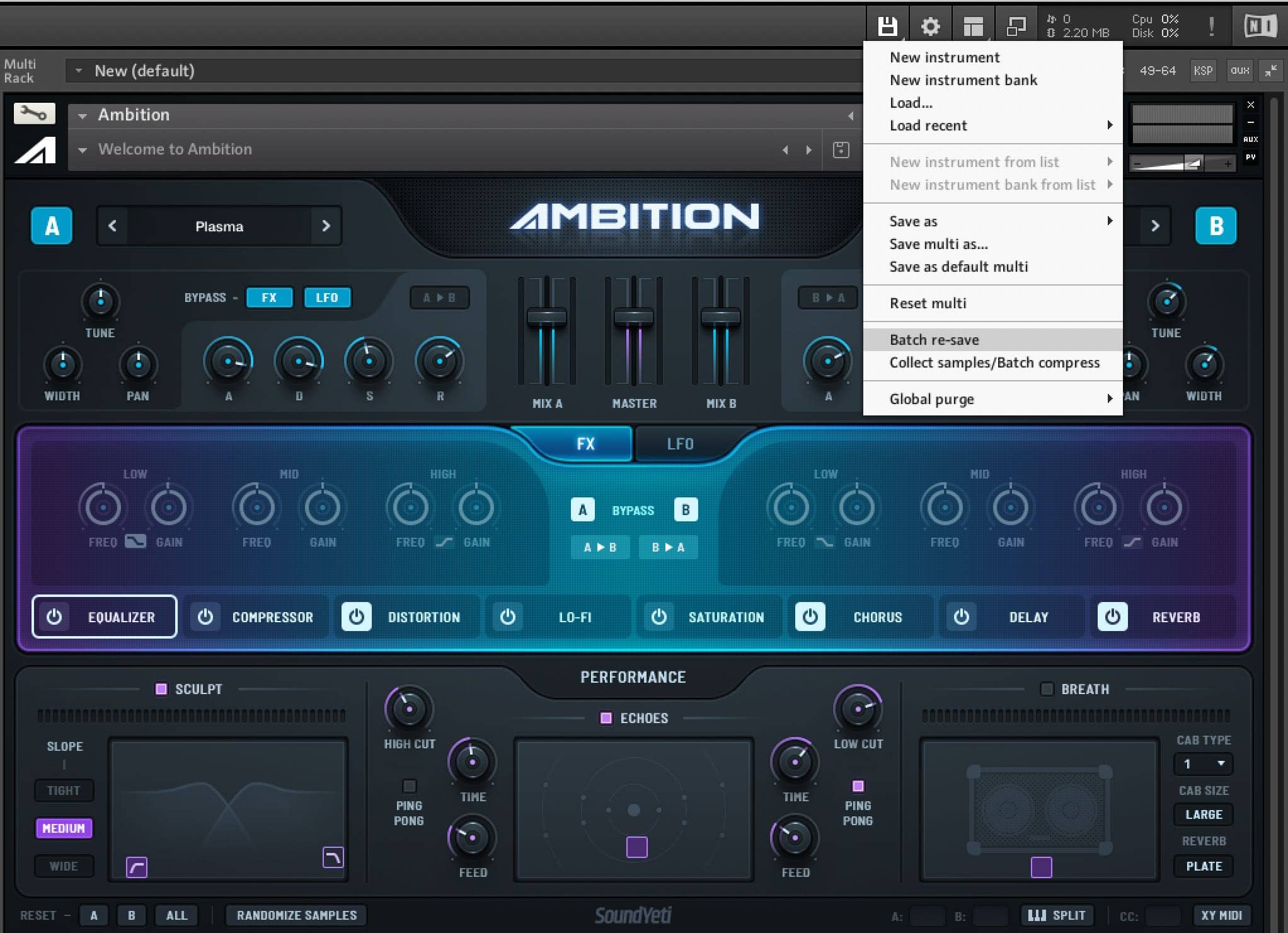Viewport: 1288px width, 933px height.
Task: Click Sculpt low-pass filter shape icon
Action: coord(333,857)
